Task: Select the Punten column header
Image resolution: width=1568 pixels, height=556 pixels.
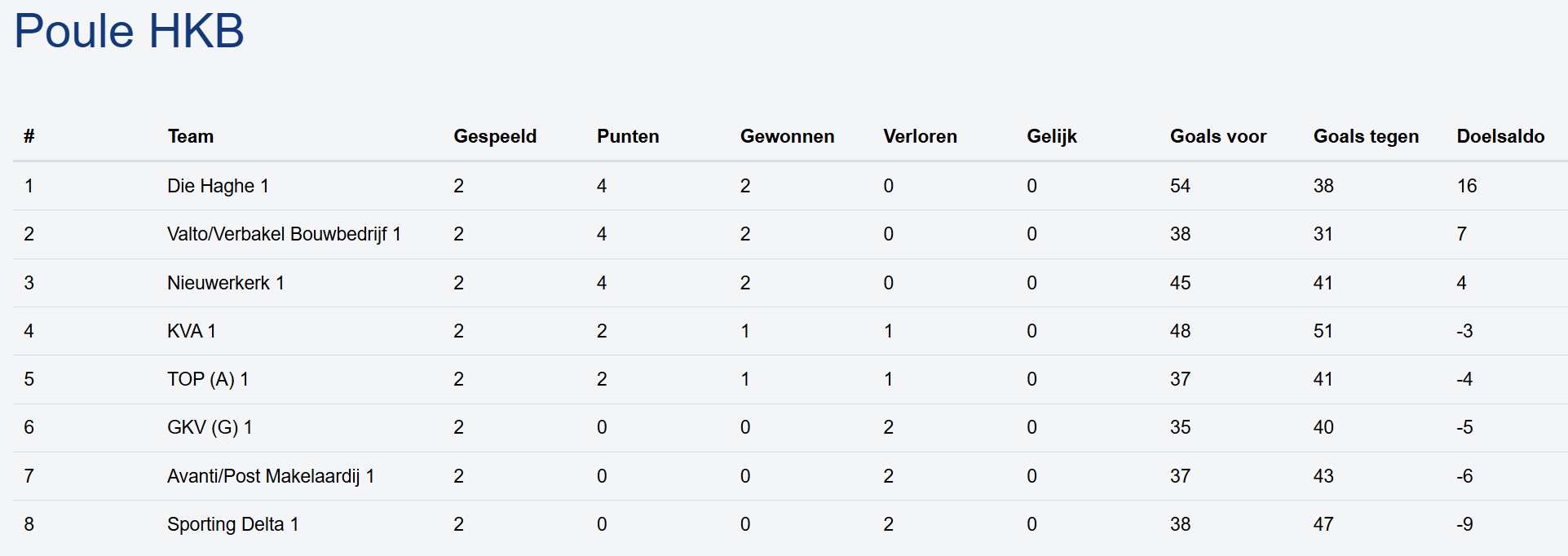Action: (x=627, y=136)
